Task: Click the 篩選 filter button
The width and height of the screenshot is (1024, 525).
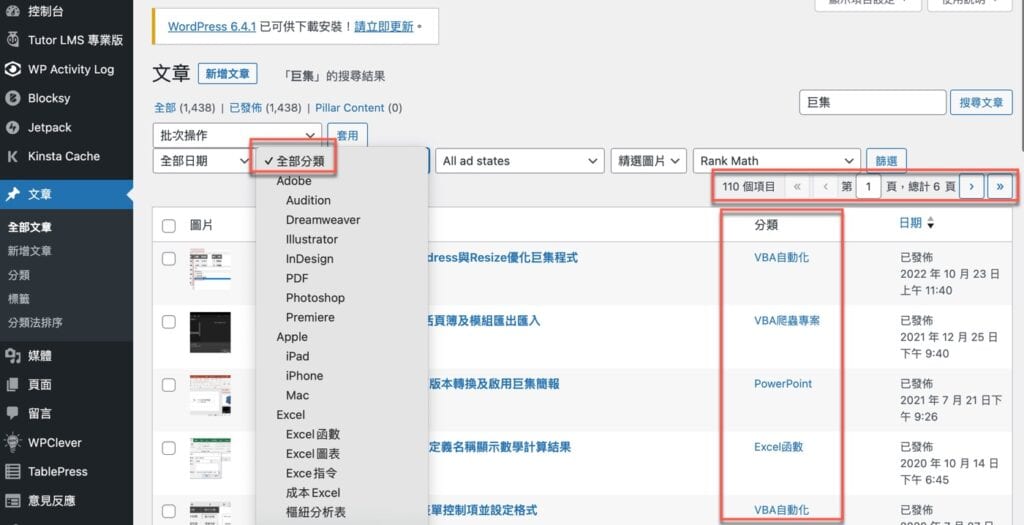Action: point(886,161)
